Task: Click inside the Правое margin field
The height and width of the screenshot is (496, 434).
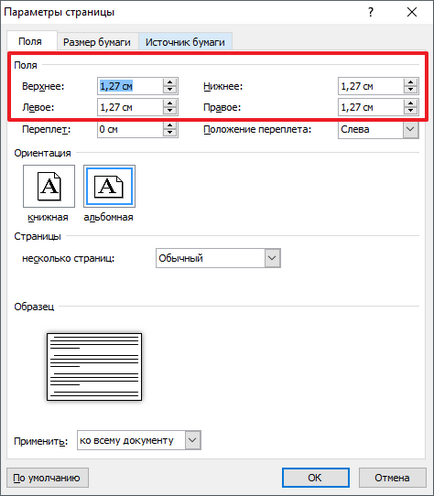Action: point(371,107)
